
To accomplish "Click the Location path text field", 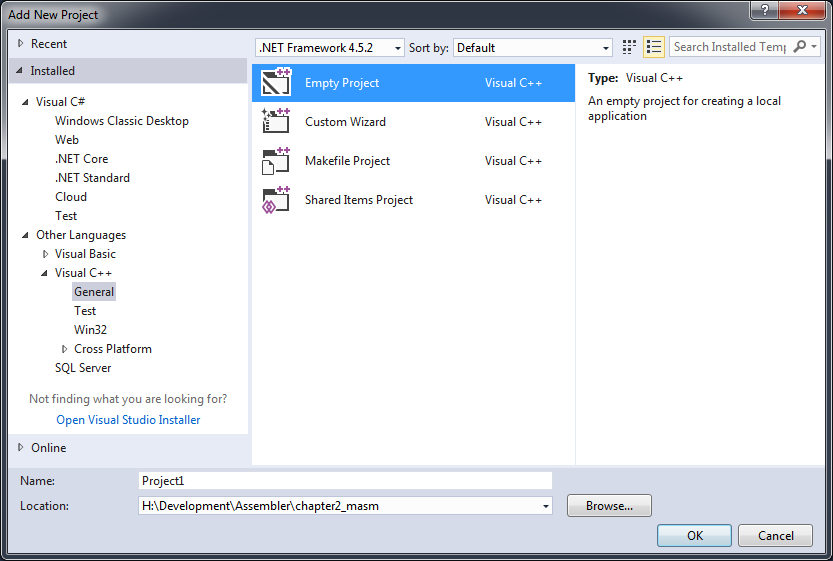I will (339, 506).
